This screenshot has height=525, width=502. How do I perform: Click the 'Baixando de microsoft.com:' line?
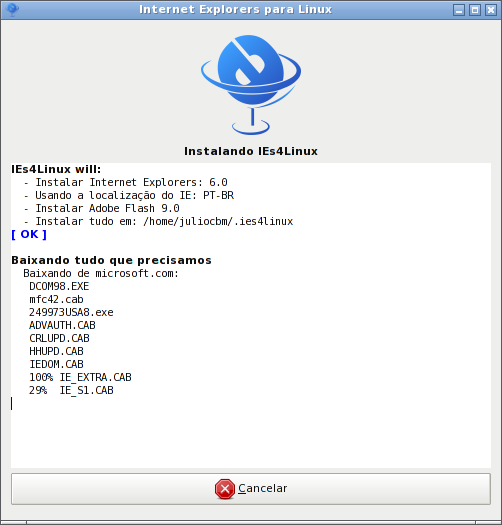click(x=101, y=273)
